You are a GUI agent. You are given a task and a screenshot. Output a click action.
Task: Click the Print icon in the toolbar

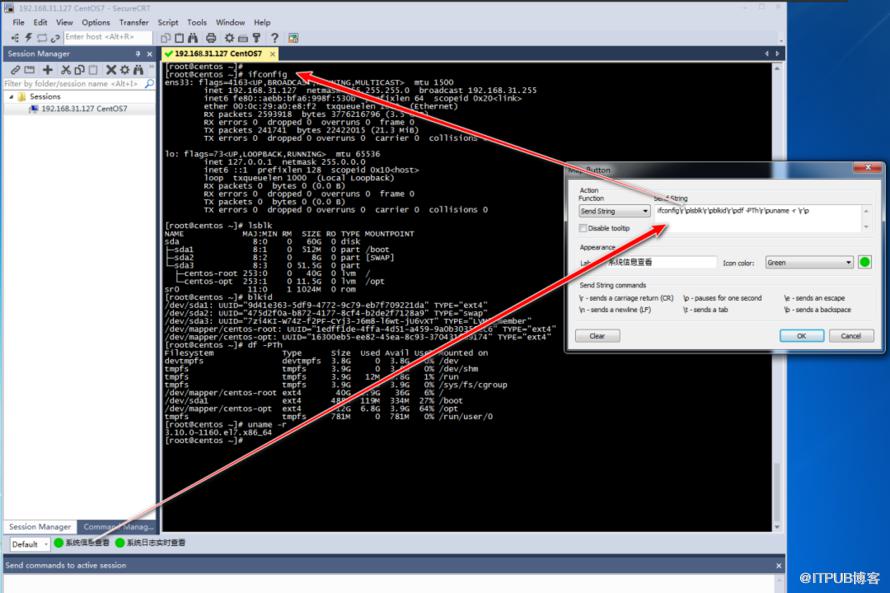tap(211, 38)
